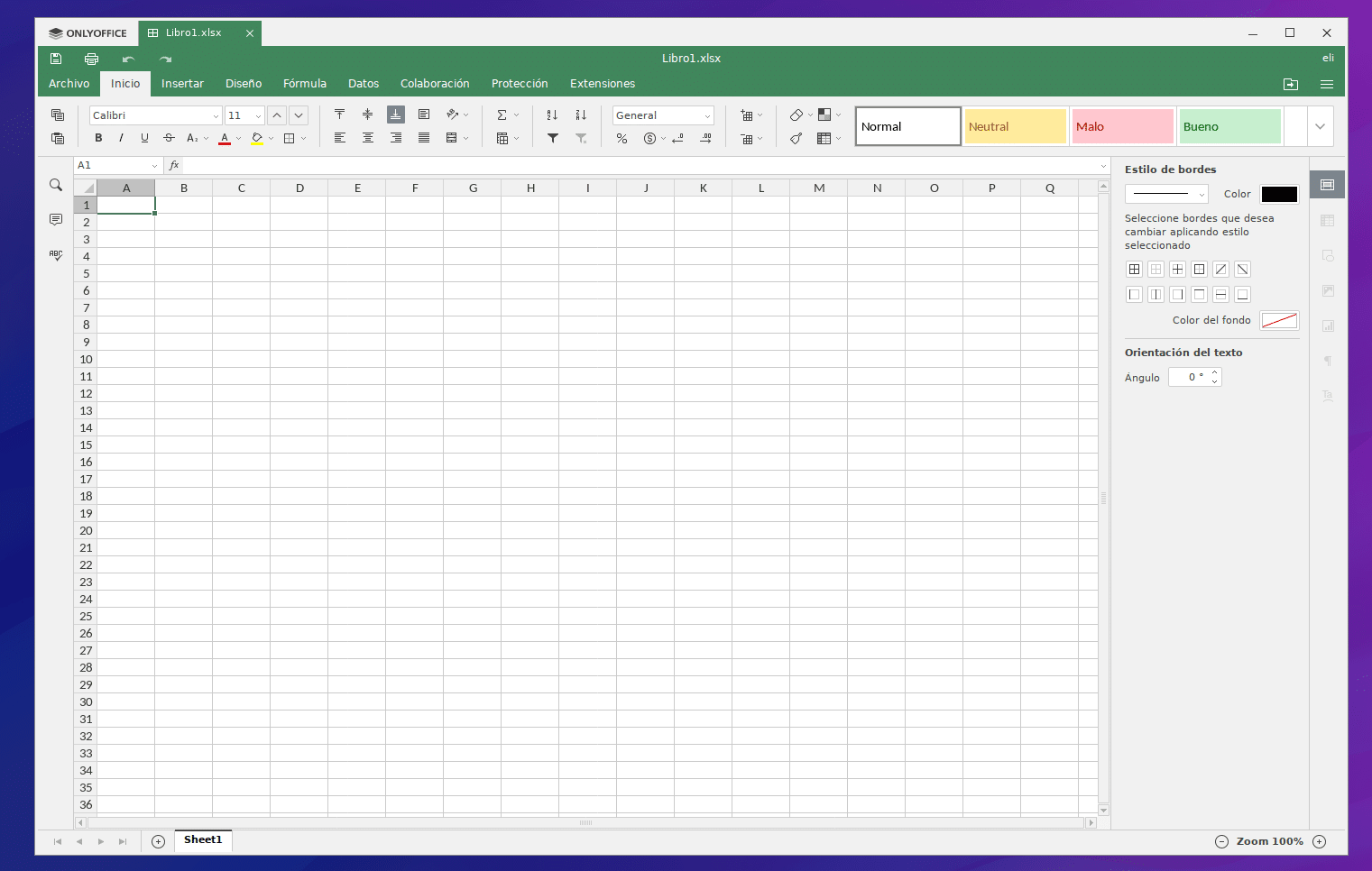
Task: Open spell checking in left sidebar
Action: click(56, 255)
